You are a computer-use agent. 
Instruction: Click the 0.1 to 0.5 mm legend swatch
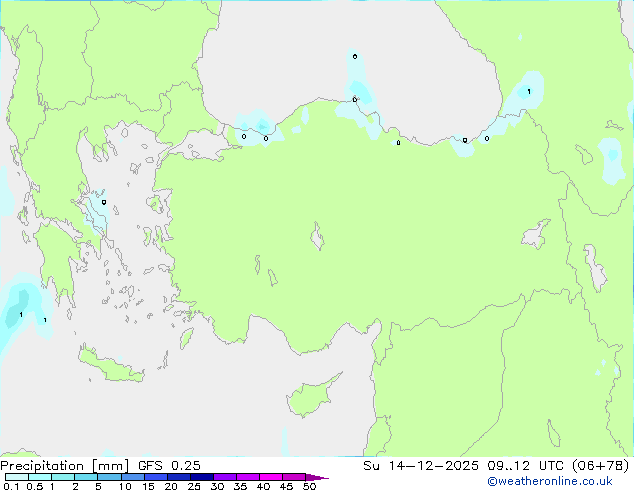point(17,477)
